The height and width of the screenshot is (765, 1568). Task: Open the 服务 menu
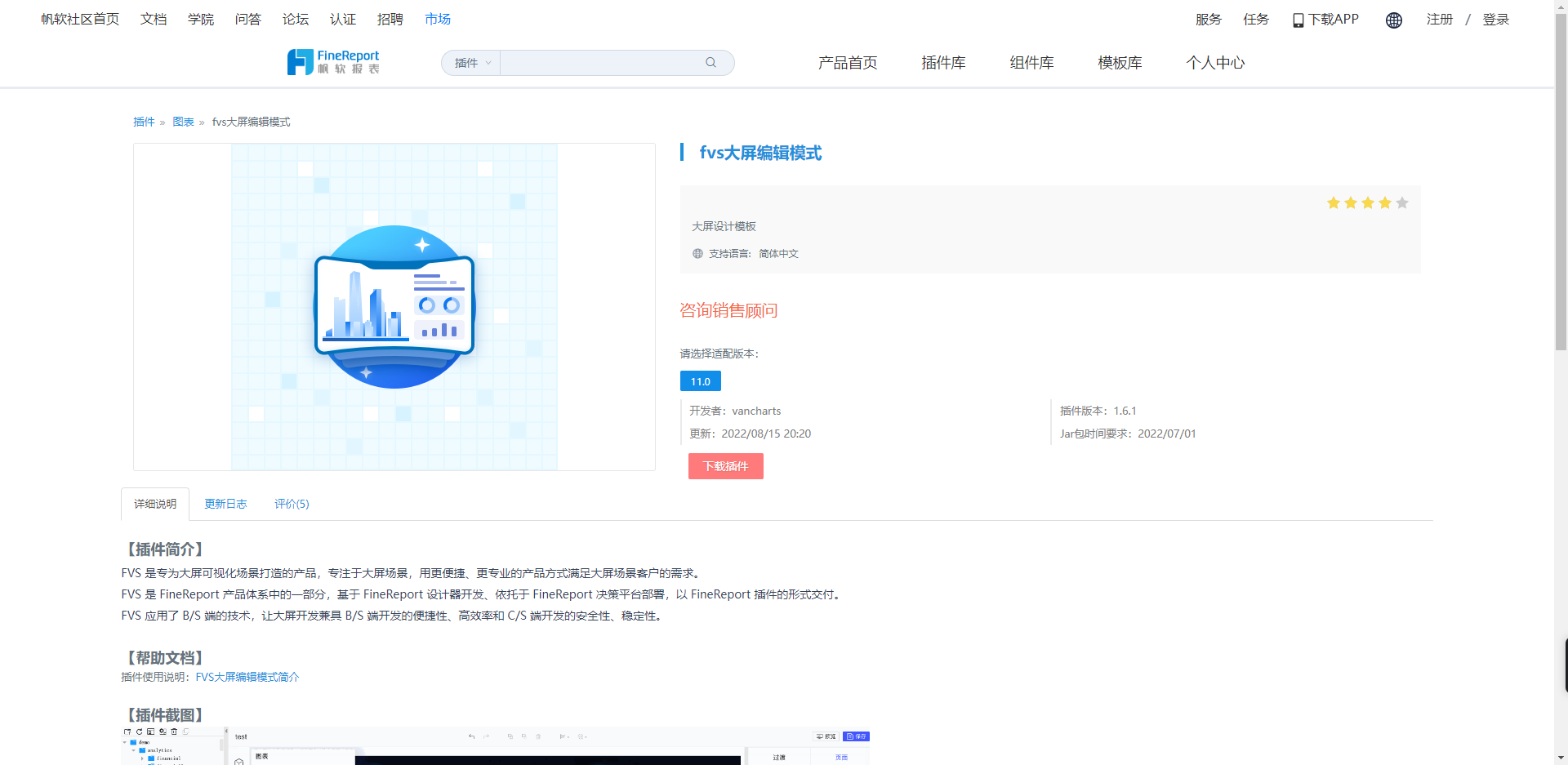1209,20
